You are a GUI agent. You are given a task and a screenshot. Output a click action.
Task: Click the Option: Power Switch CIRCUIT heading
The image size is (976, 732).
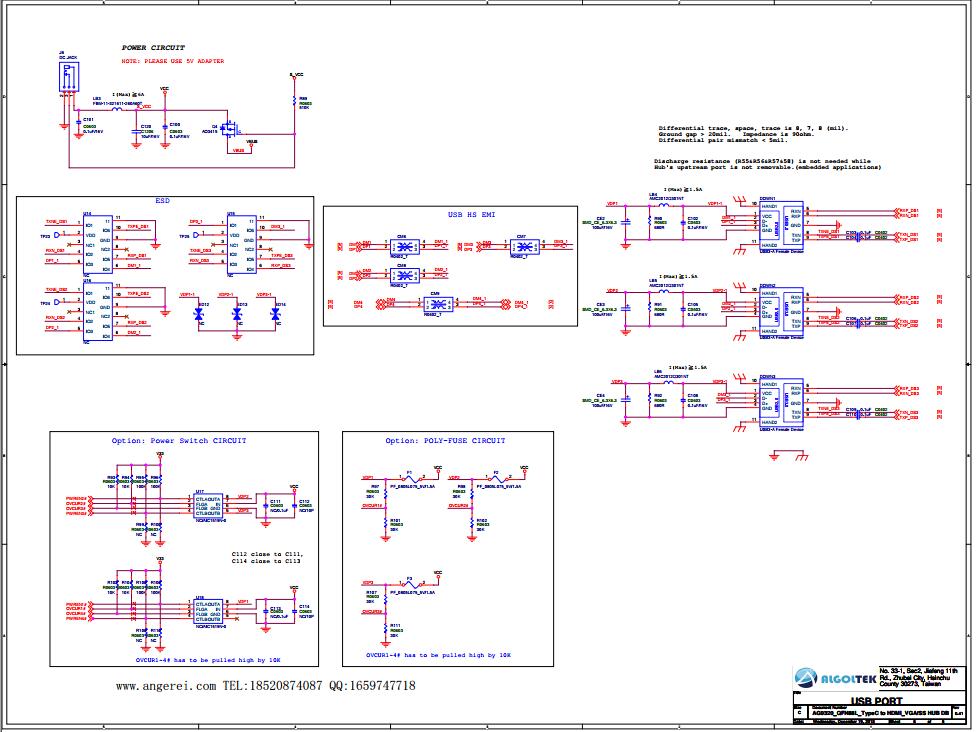(179, 441)
